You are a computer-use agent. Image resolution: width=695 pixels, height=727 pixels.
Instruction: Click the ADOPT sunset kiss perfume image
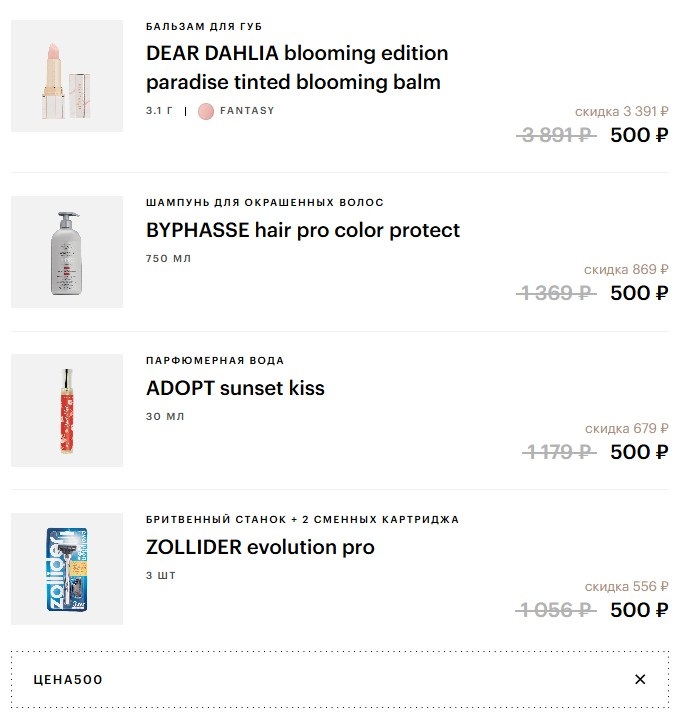pyautogui.click(x=67, y=410)
